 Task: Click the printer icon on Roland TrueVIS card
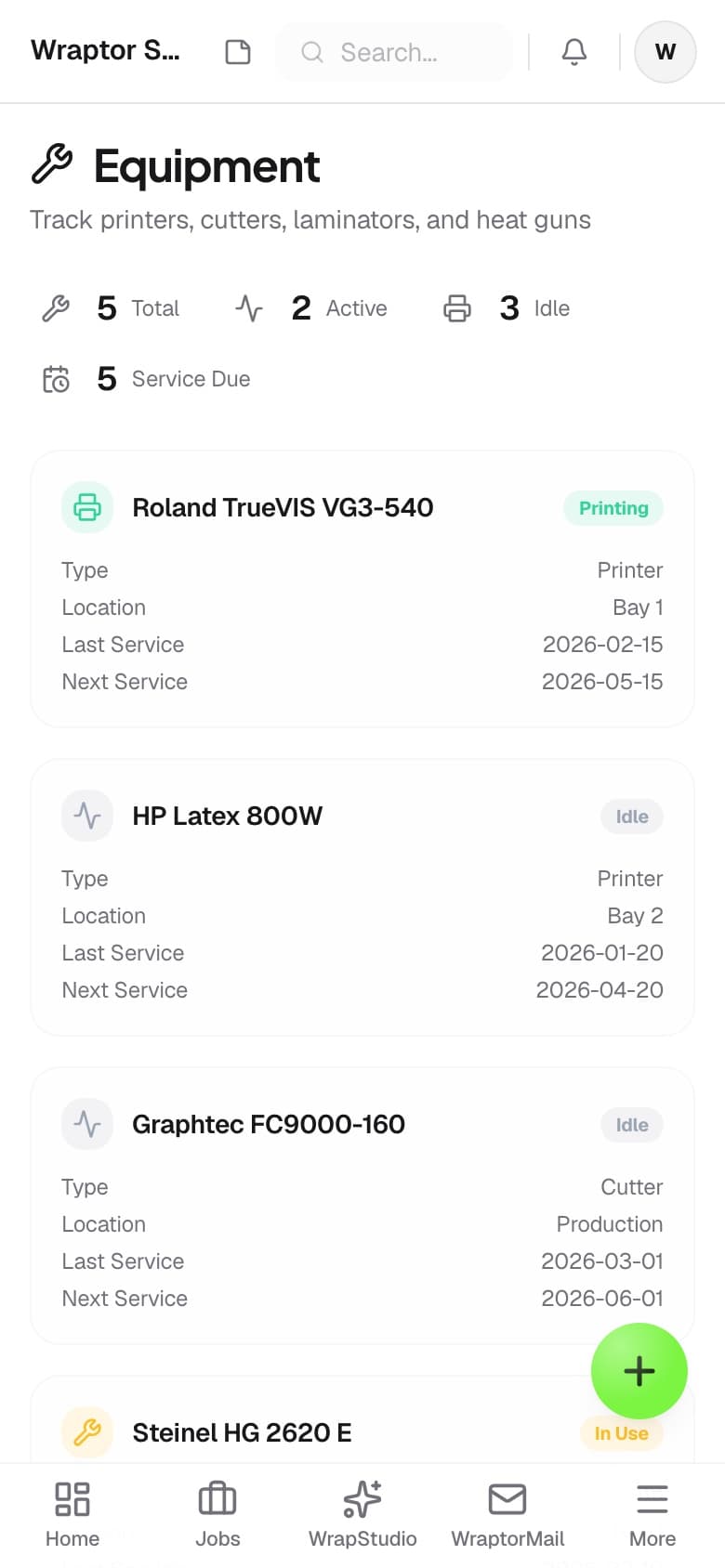[87, 507]
